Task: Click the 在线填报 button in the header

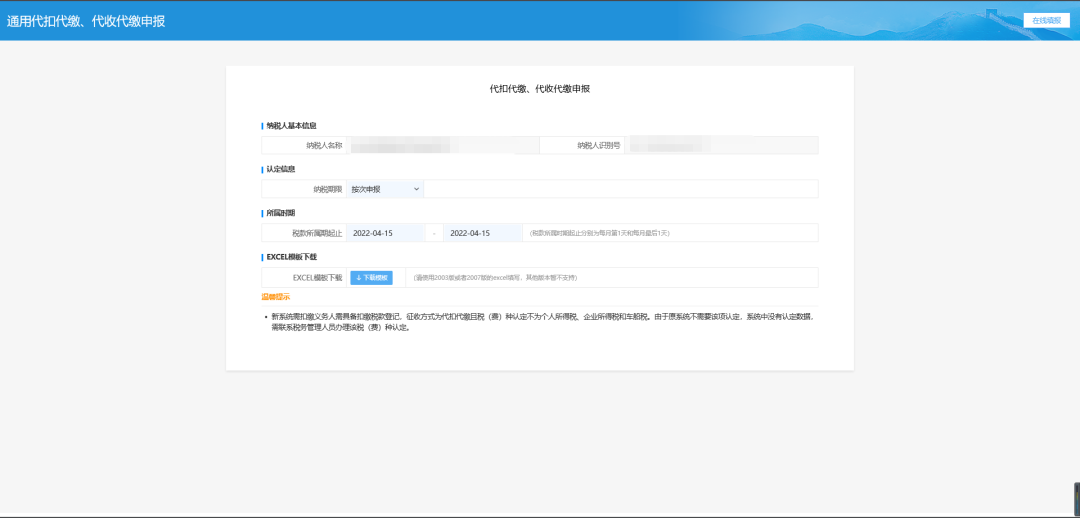Action: click(x=1046, y=20)
